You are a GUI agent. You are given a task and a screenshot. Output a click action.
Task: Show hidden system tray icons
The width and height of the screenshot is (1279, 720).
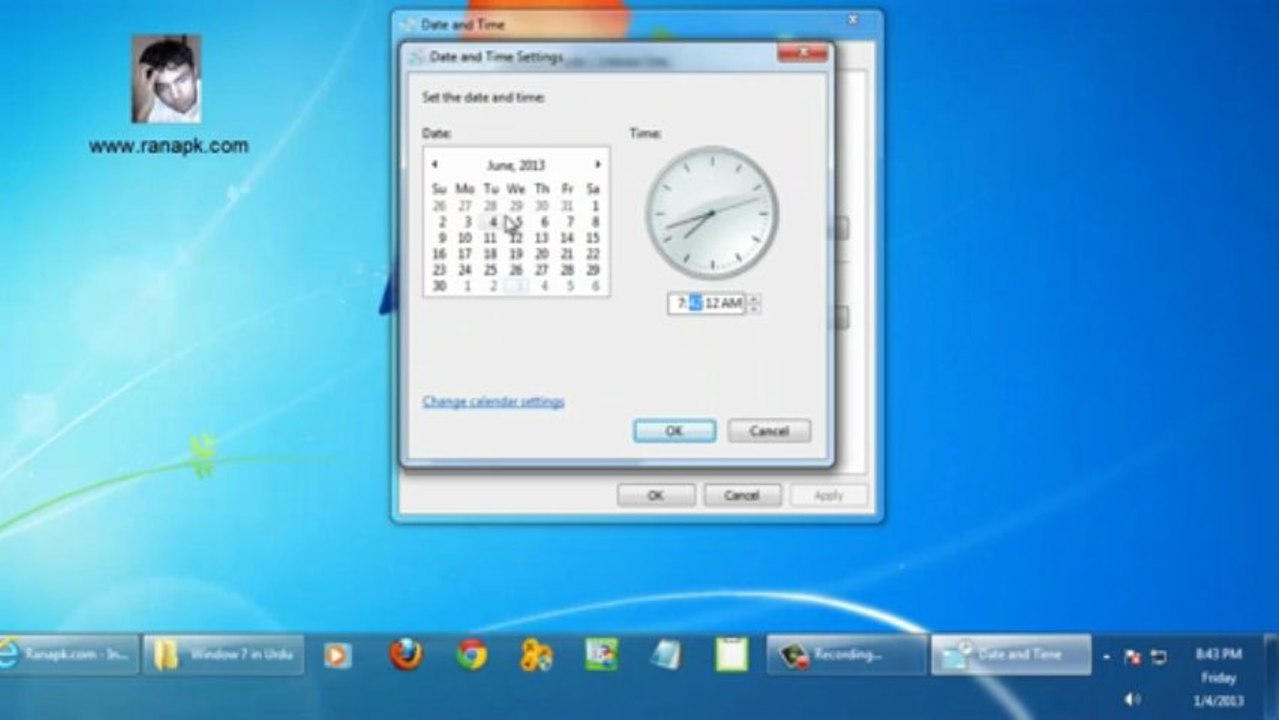pos(1106,657)
